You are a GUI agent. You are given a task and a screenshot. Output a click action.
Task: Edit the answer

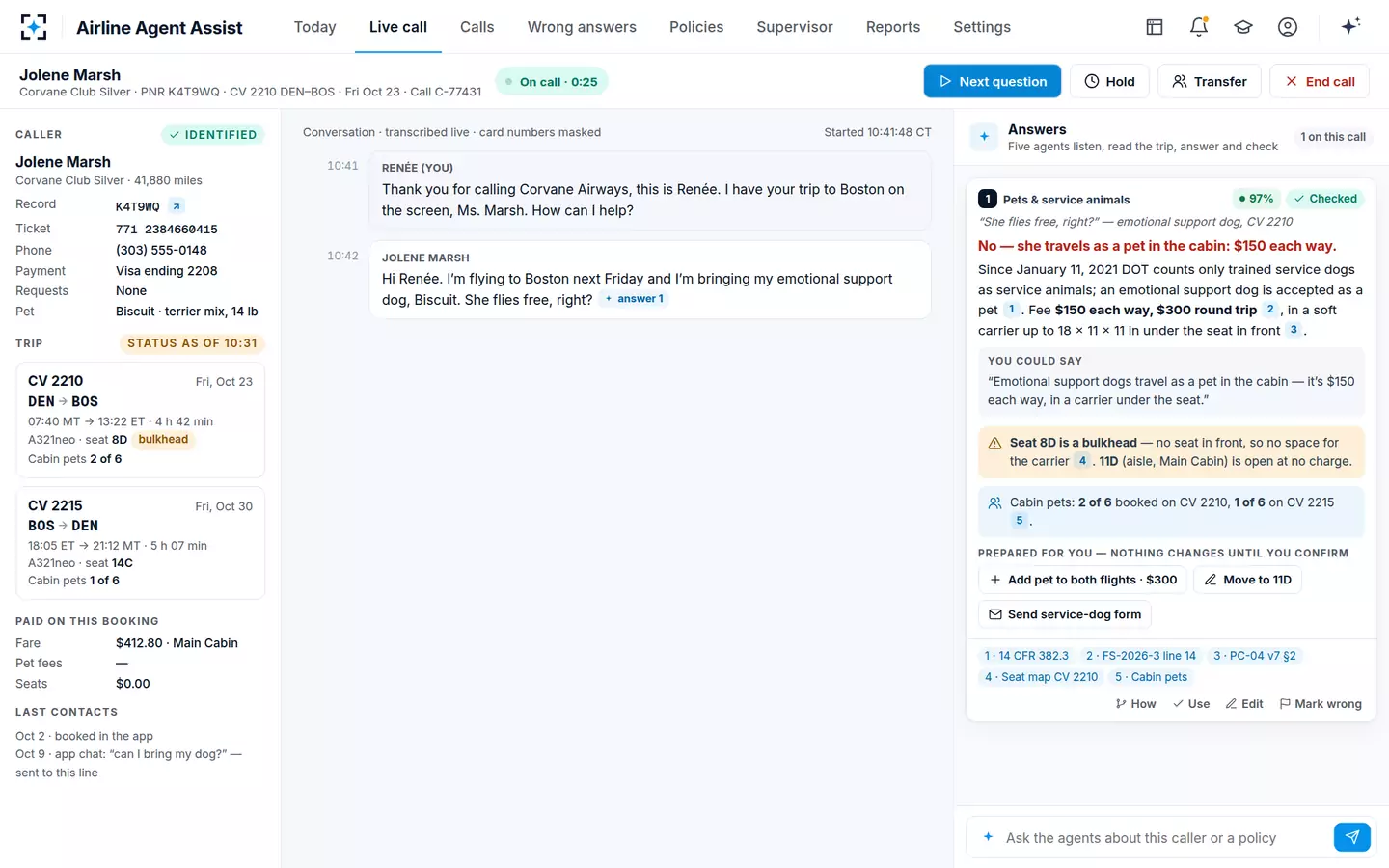pos(1244,704)
